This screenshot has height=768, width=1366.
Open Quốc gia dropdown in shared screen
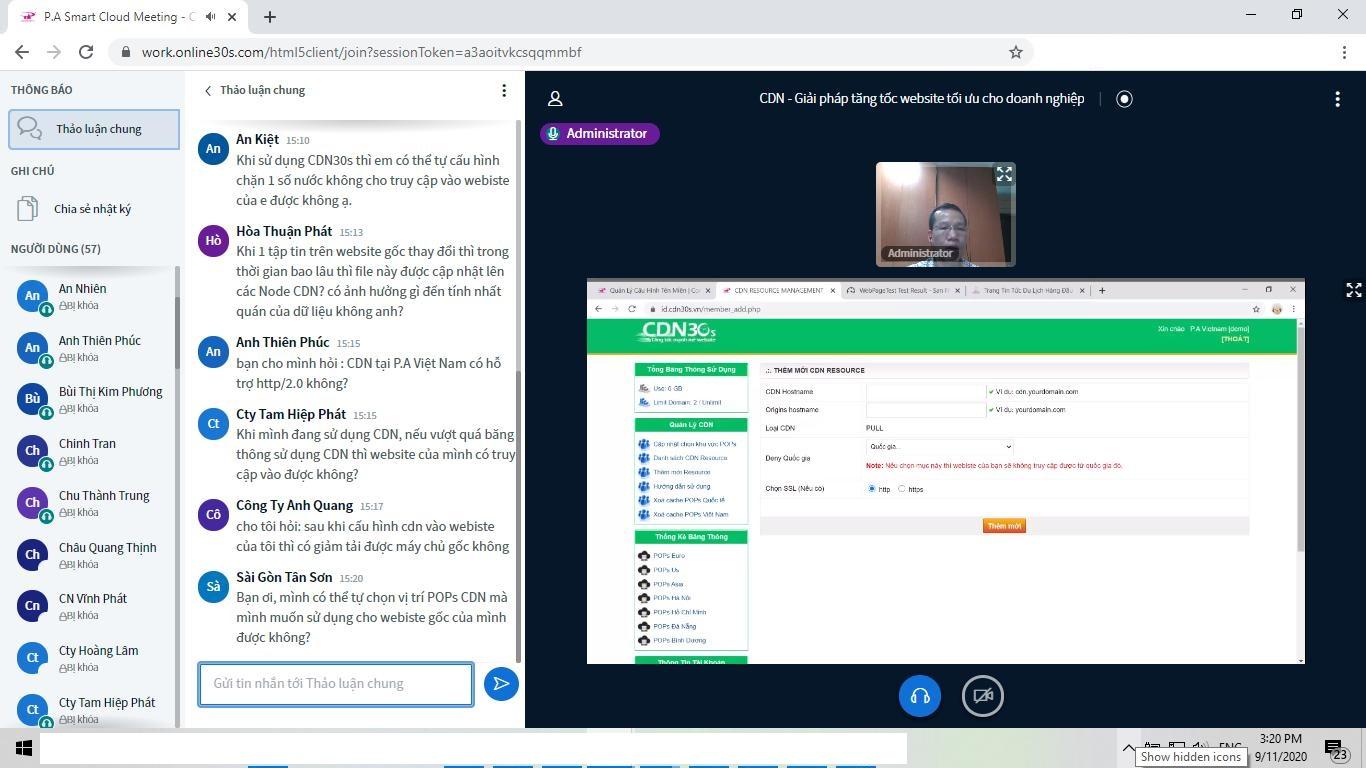tap(940, 447)
